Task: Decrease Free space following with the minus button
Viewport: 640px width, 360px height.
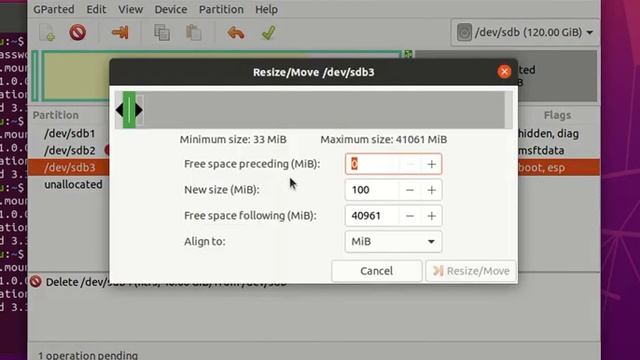Action: (410, 216)
